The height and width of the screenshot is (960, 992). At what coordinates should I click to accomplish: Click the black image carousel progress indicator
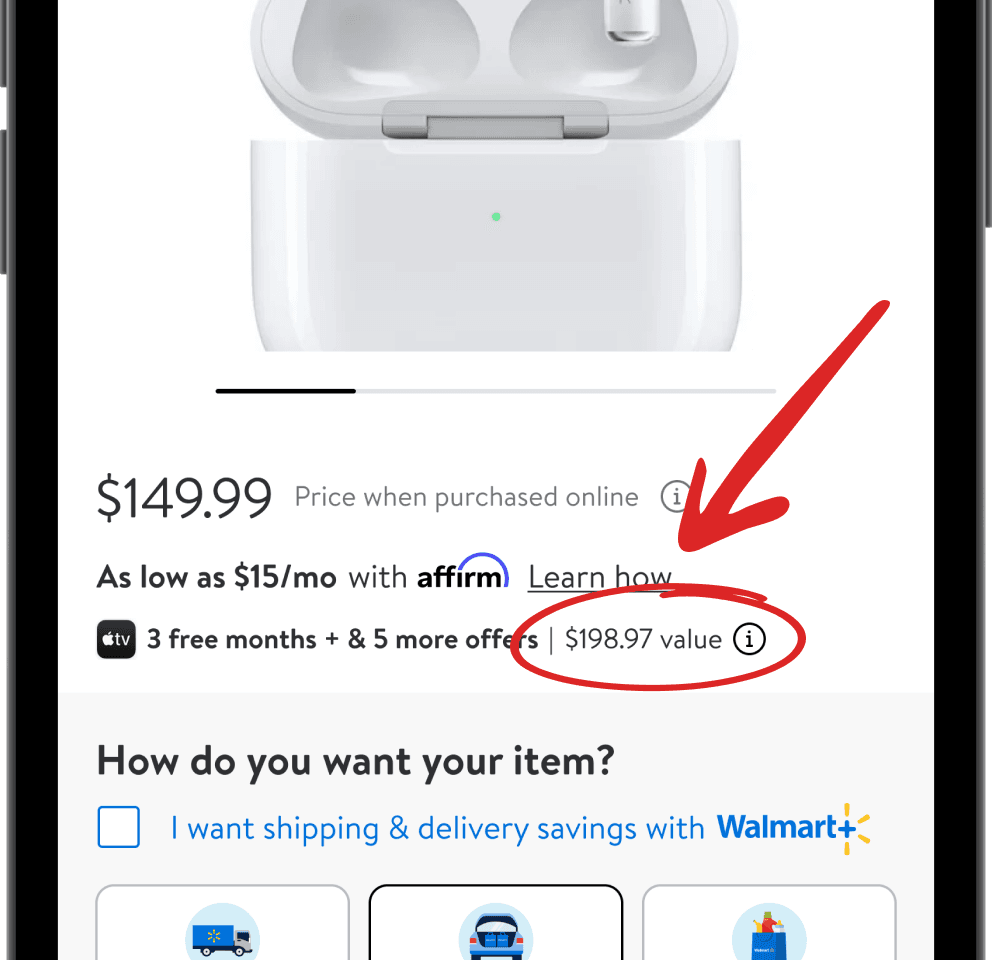click(285, 391)
